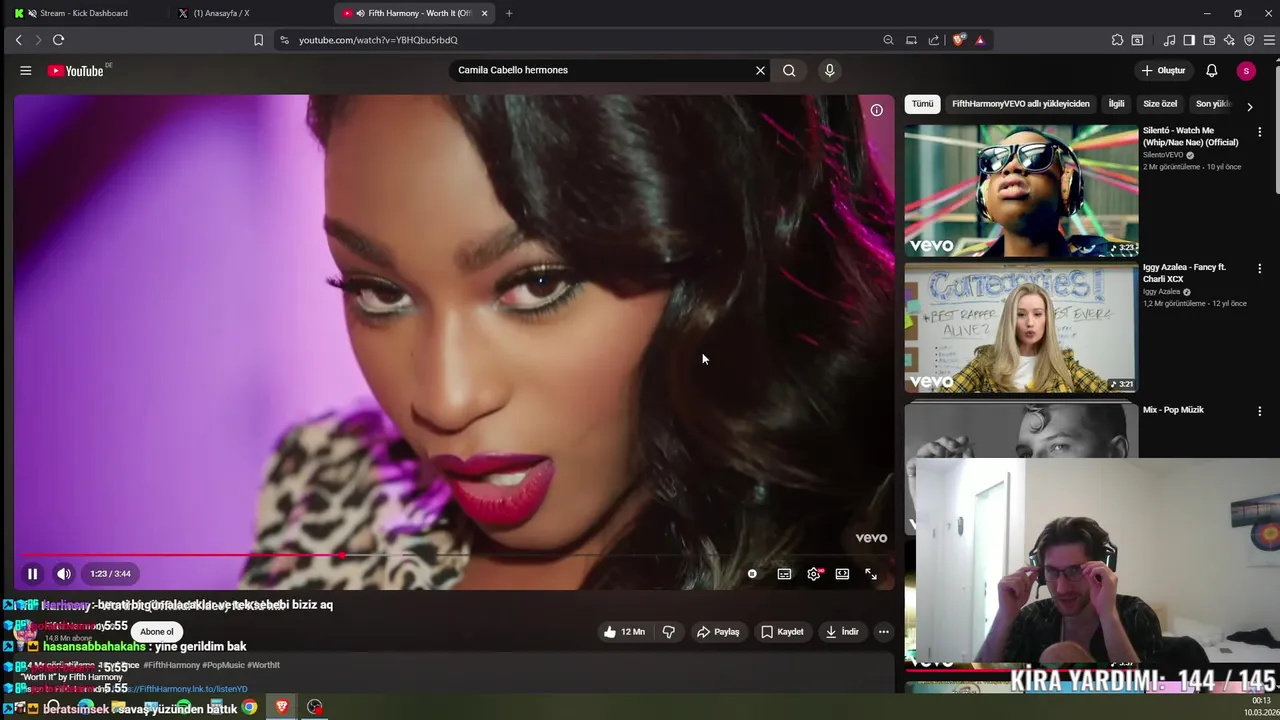The height and width of the screenshot is (720, 1280).
Task: Open Brave Leo AI sparkle icon
Action: coord(1229,40)
